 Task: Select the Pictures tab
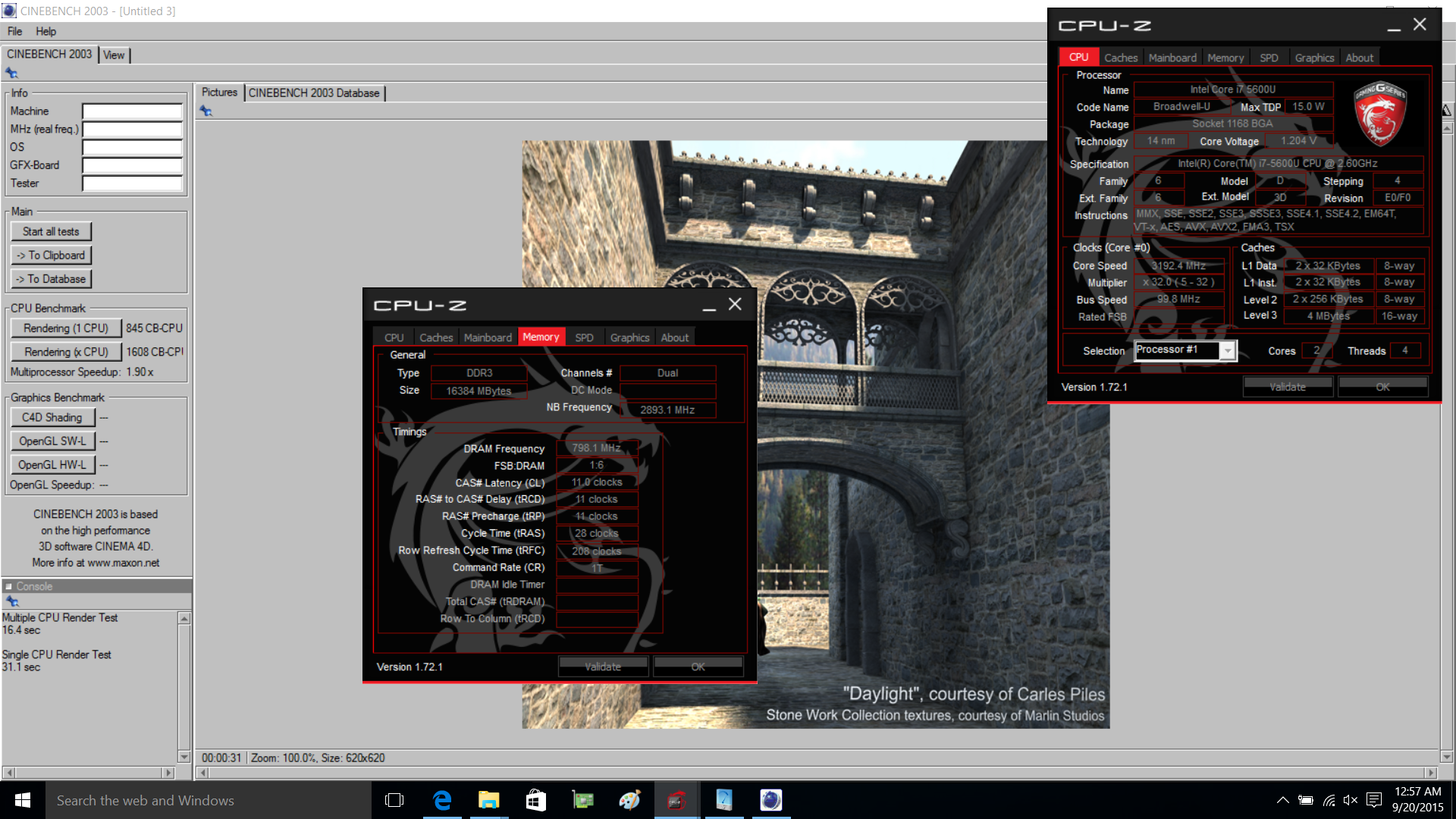pos(219,92)
